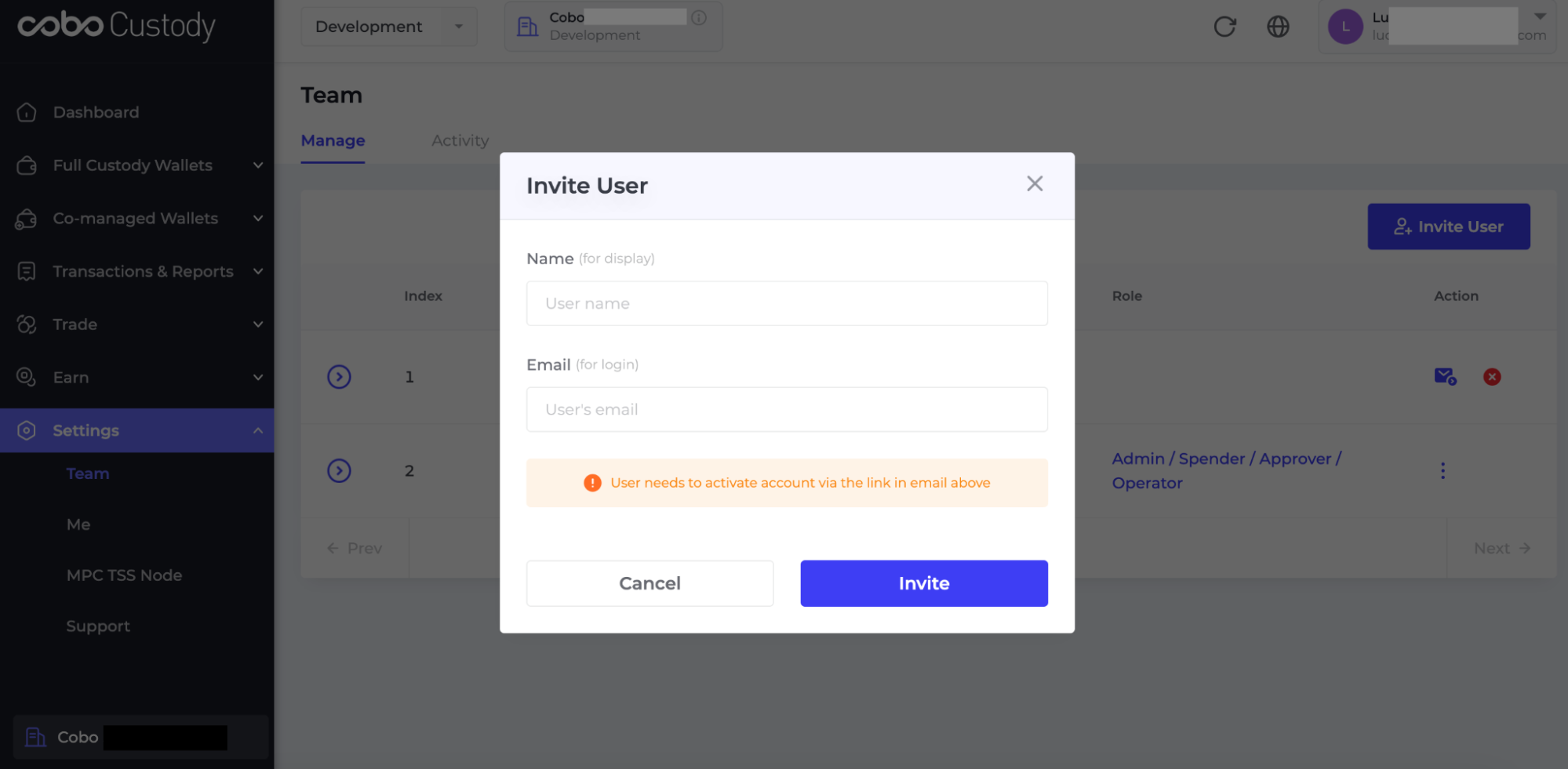Expand details arrow for row 2
The height and width of the screenshot is (769, 1568).
(339, 470)
